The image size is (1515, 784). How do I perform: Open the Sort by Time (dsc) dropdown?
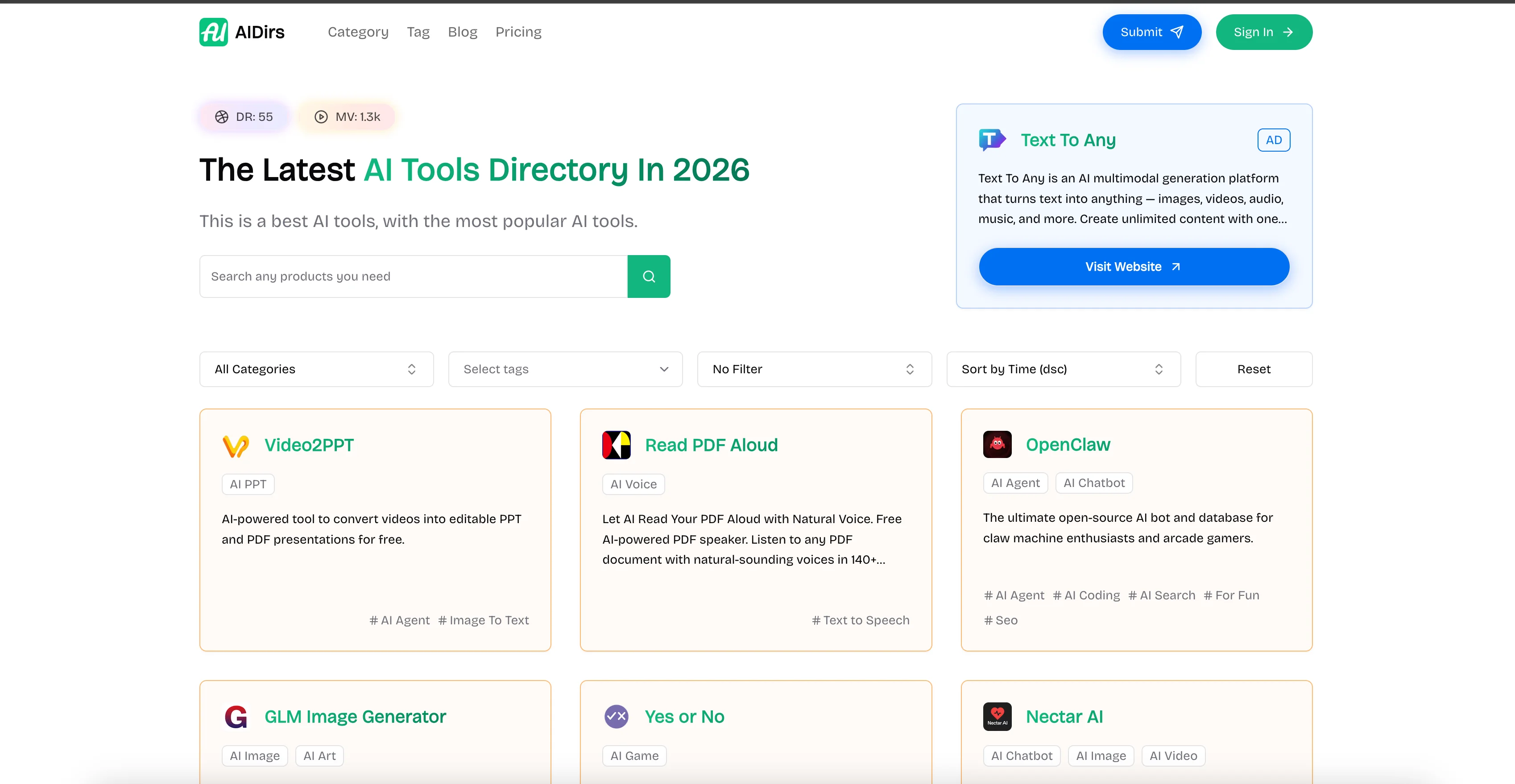1064,369
